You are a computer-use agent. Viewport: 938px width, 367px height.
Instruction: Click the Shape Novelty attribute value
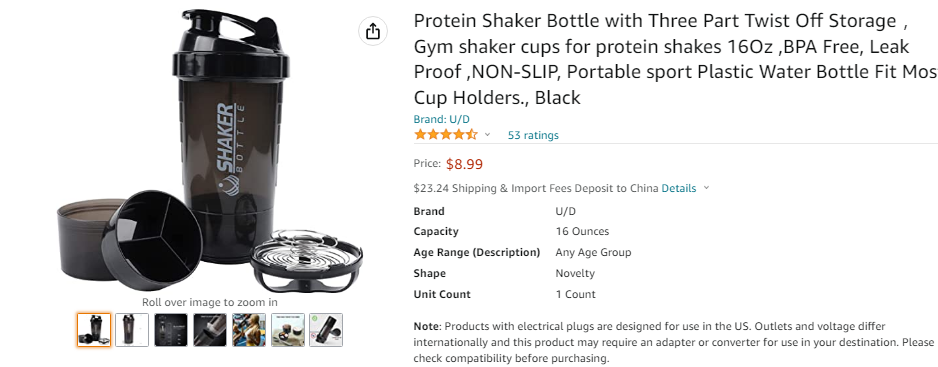[575, 274]
